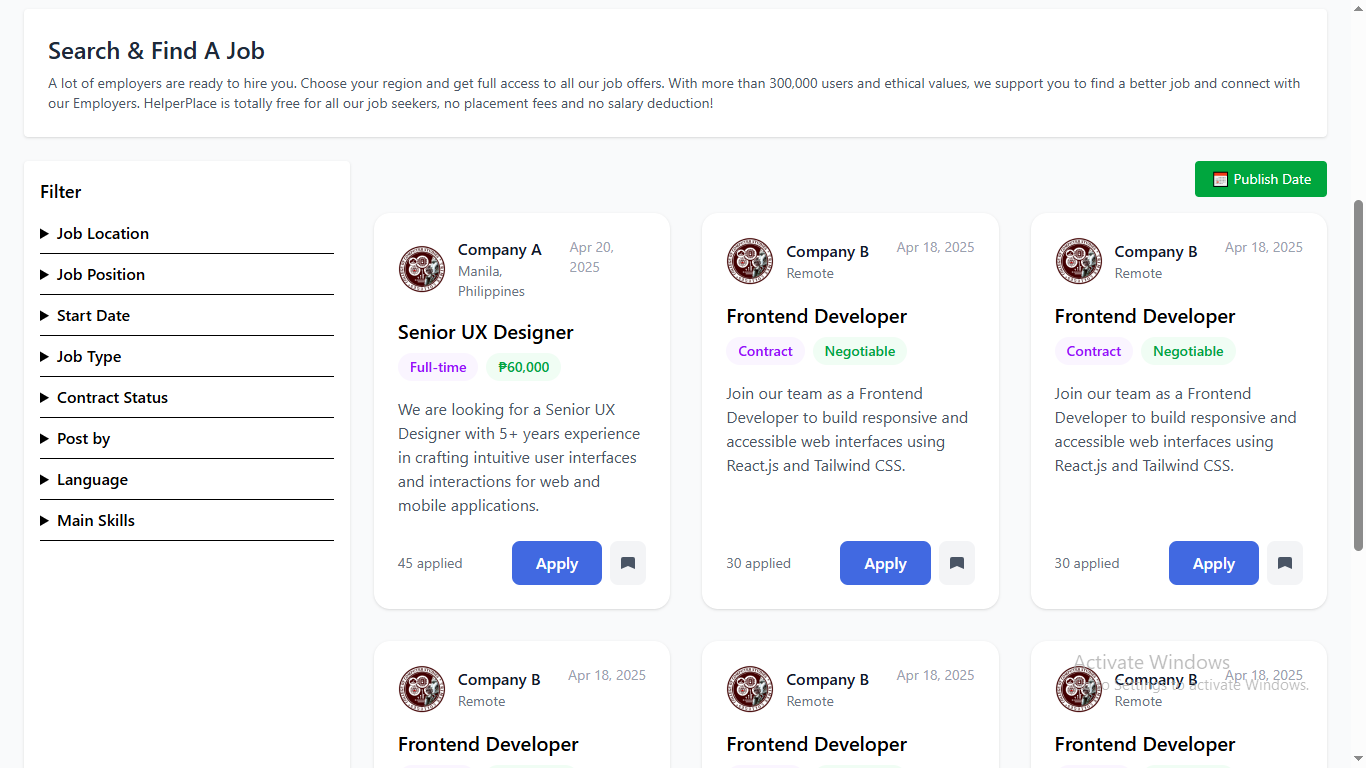The width and height of the screenshot is (1366, 768).
Task: Bookmark the middle Frontend Developer job
Action: pyautogui.click(x=956, y=563)
